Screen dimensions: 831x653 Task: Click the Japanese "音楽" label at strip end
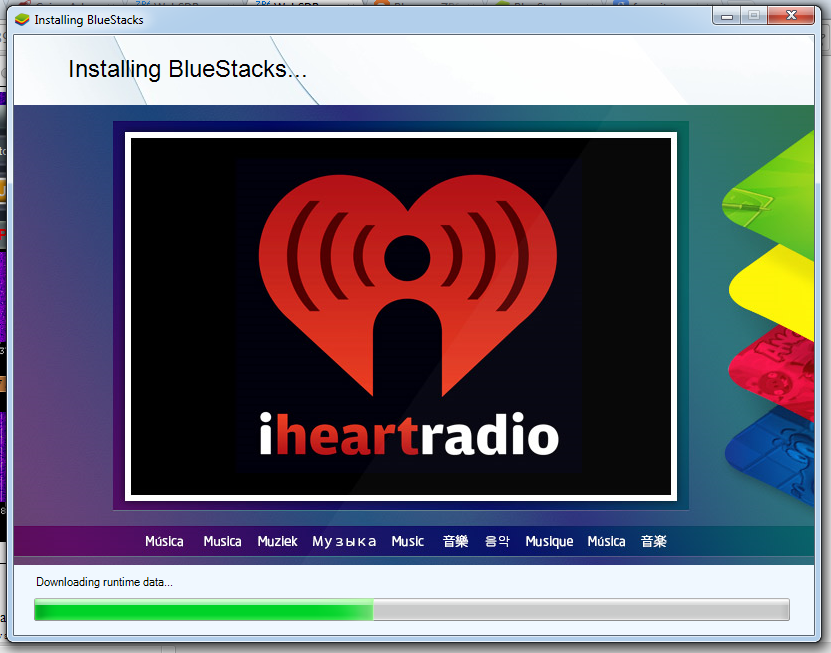click(653, 541)
